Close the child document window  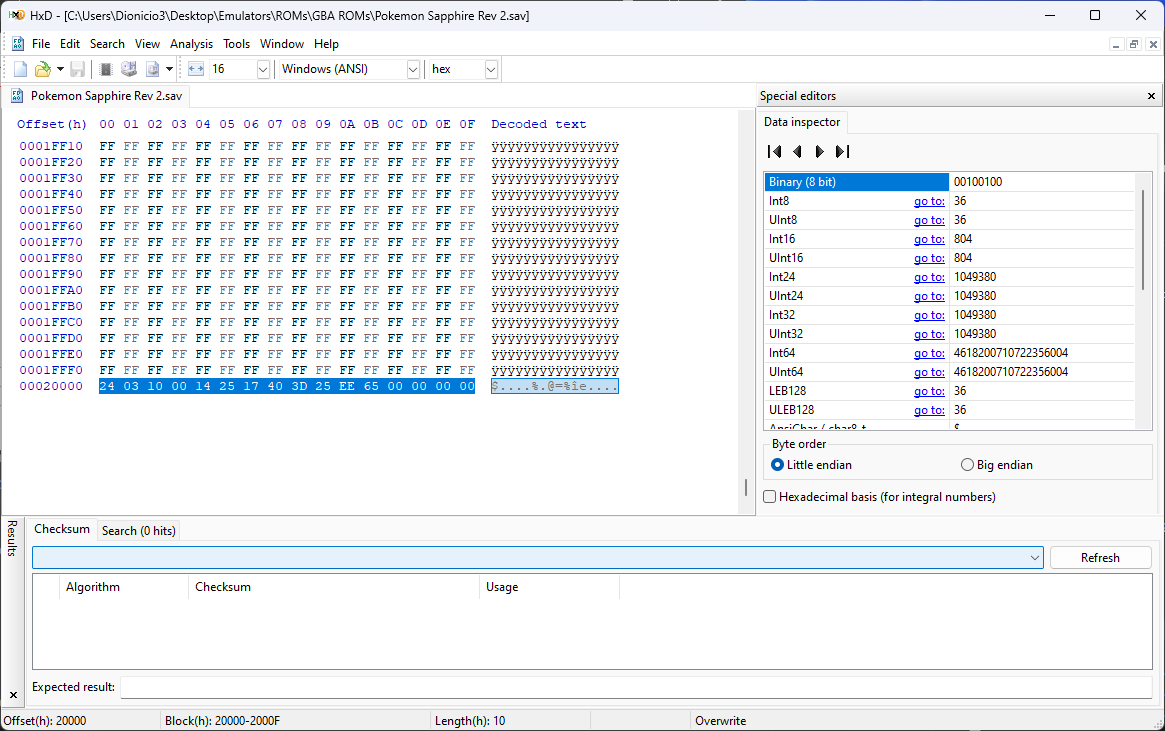[1152, 45]
